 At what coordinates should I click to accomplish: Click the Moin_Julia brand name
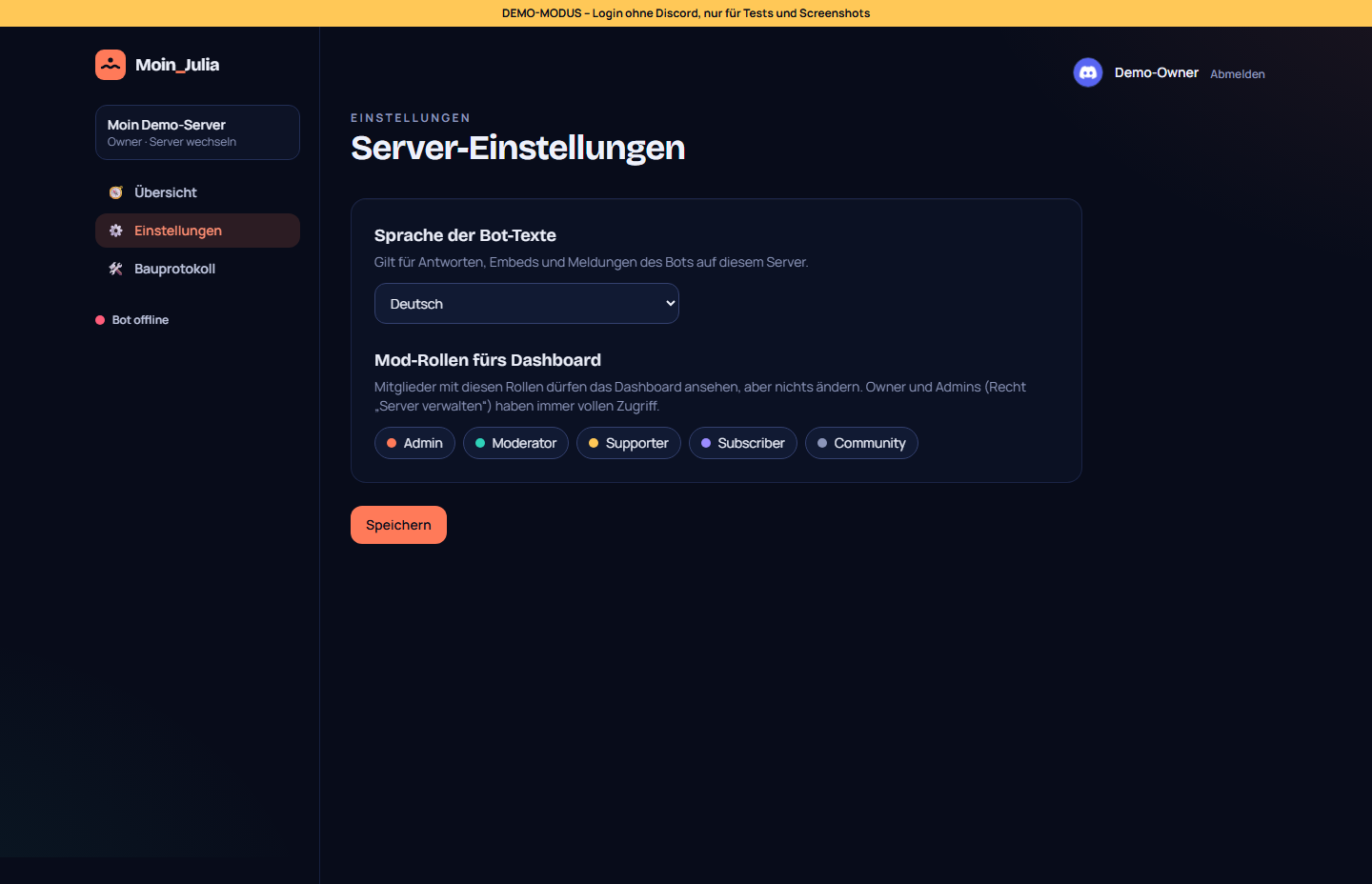177,65
